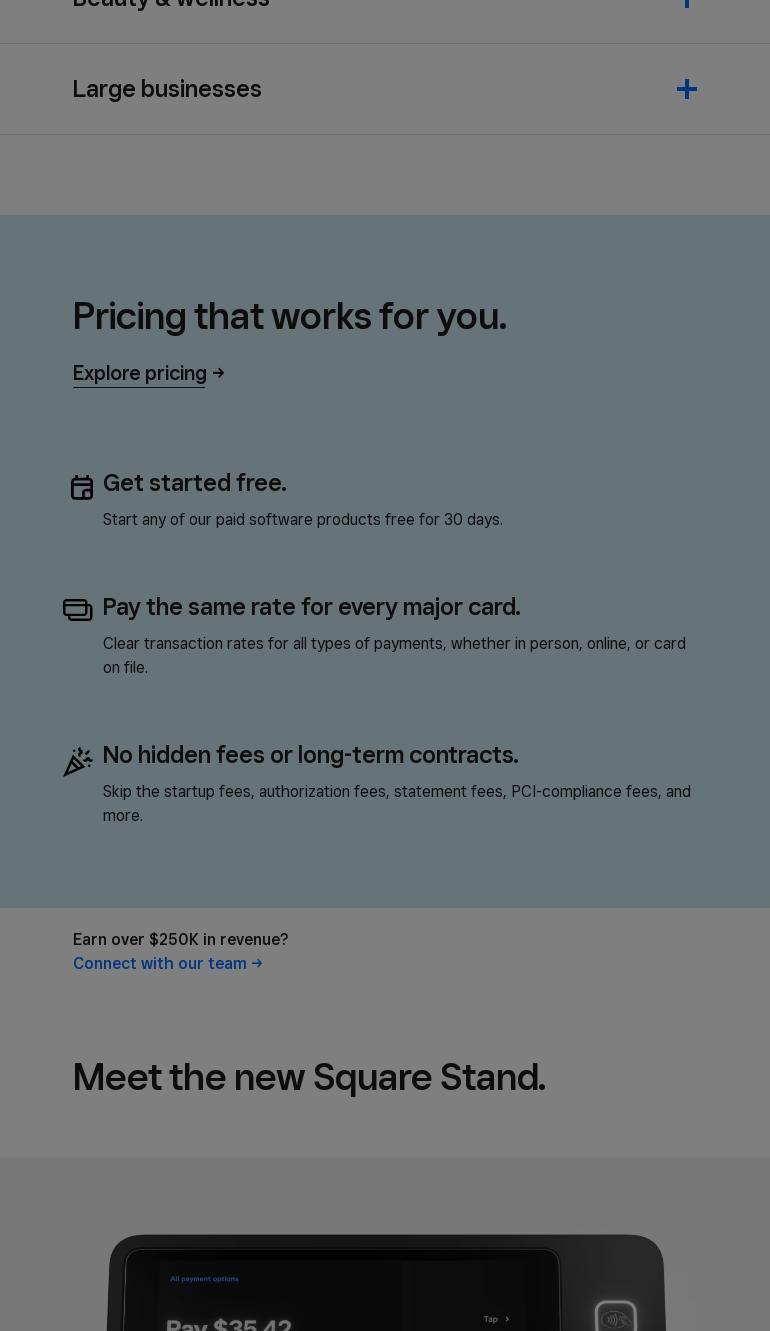Follow the Explore pricing link
Screen dimensions: 770x1331
(140, 373)
